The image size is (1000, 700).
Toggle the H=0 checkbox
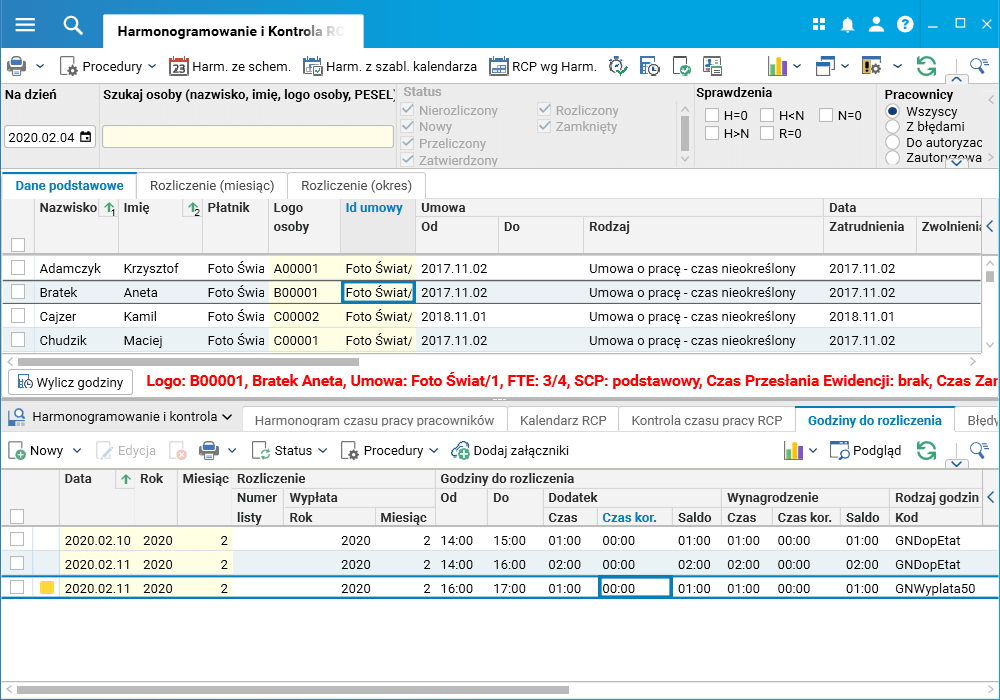click(712, 115)
